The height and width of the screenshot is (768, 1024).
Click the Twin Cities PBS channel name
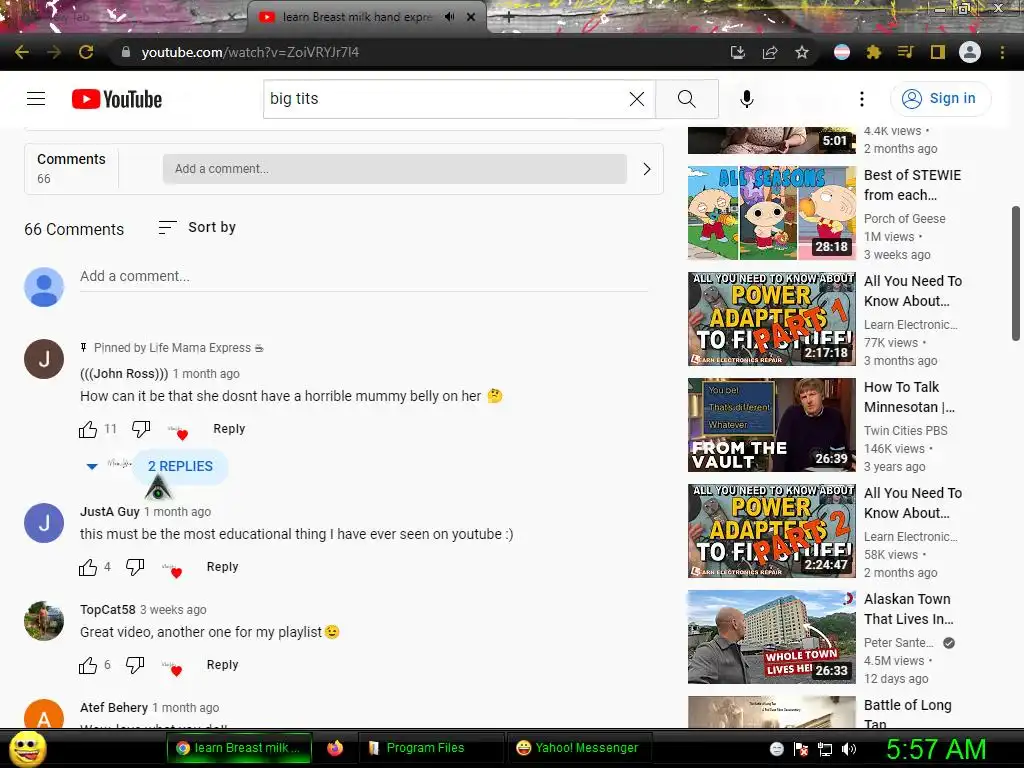click(905, 431)
